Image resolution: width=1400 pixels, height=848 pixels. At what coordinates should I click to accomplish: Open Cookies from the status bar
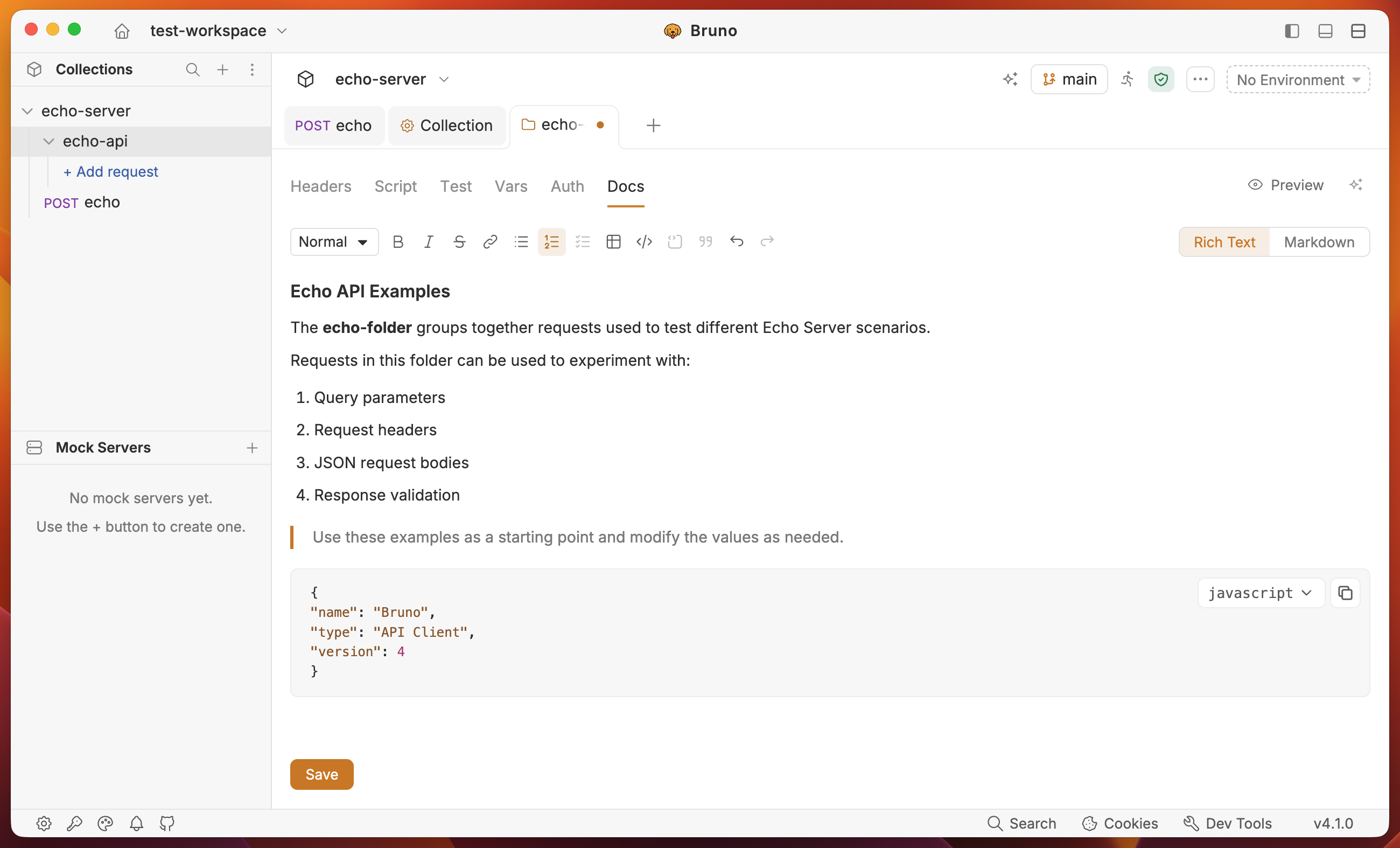pos(1120,824)
